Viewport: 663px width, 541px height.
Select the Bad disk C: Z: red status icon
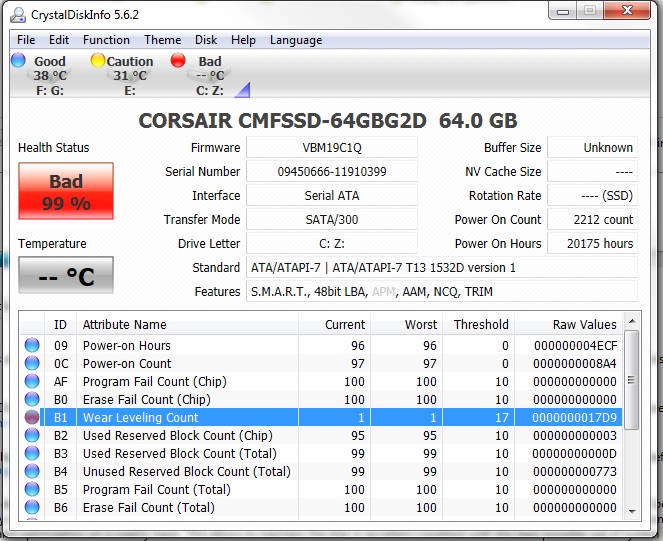[x=178, y=60]
